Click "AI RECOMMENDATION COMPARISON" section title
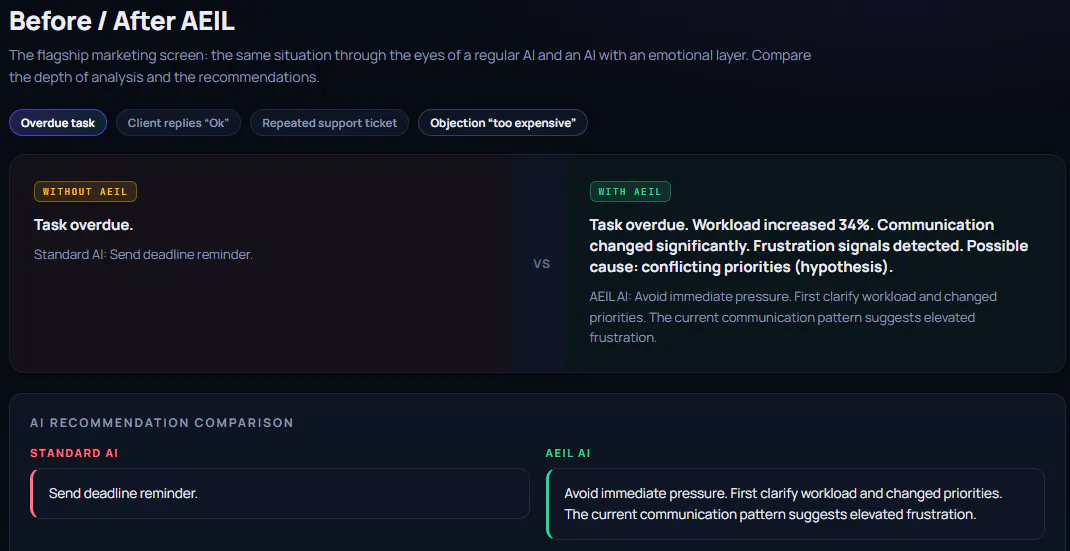This screenshot has height=551, width=1070. pyautogui.click(x=162, y=423)
